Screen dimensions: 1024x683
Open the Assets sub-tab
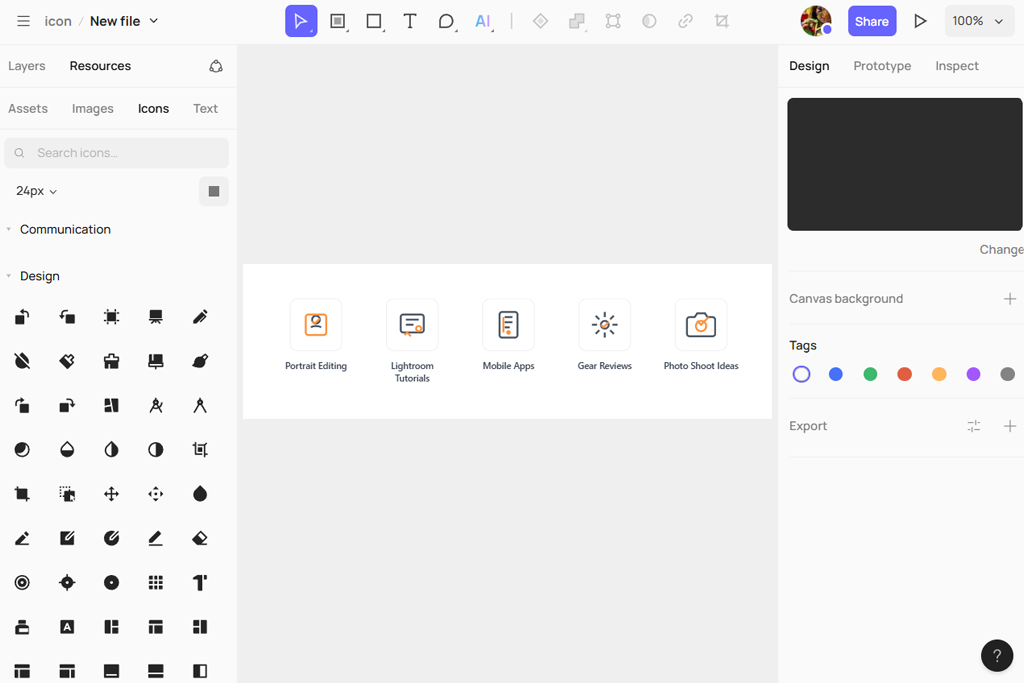click(28, 108)
